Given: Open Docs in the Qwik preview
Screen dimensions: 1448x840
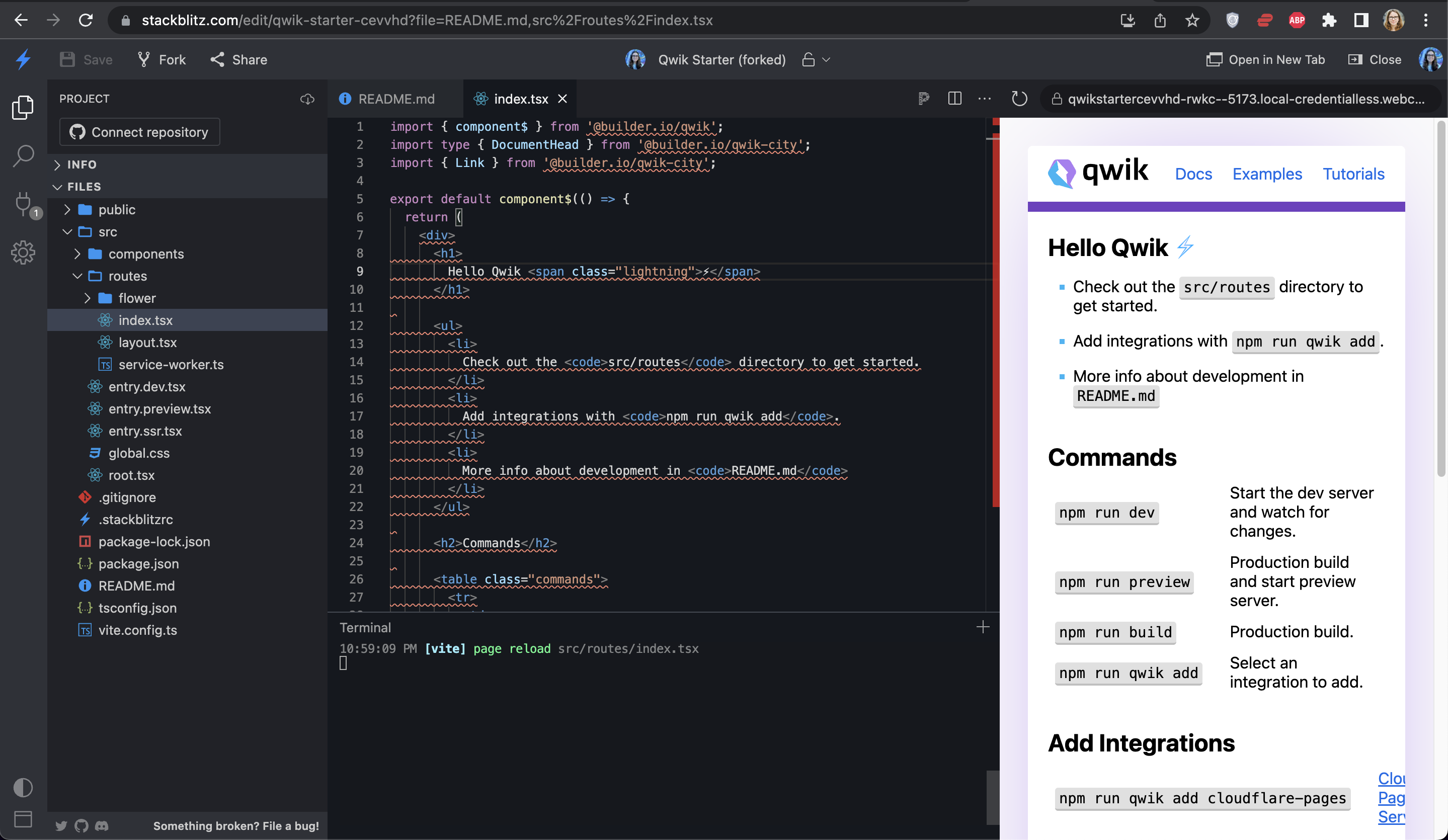Looking at the screenshot, I should point(1193,174).
